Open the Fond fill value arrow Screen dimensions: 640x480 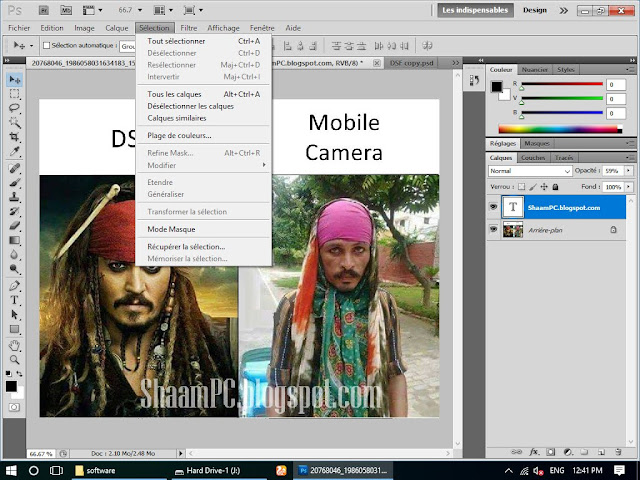(x=628, y=187)
